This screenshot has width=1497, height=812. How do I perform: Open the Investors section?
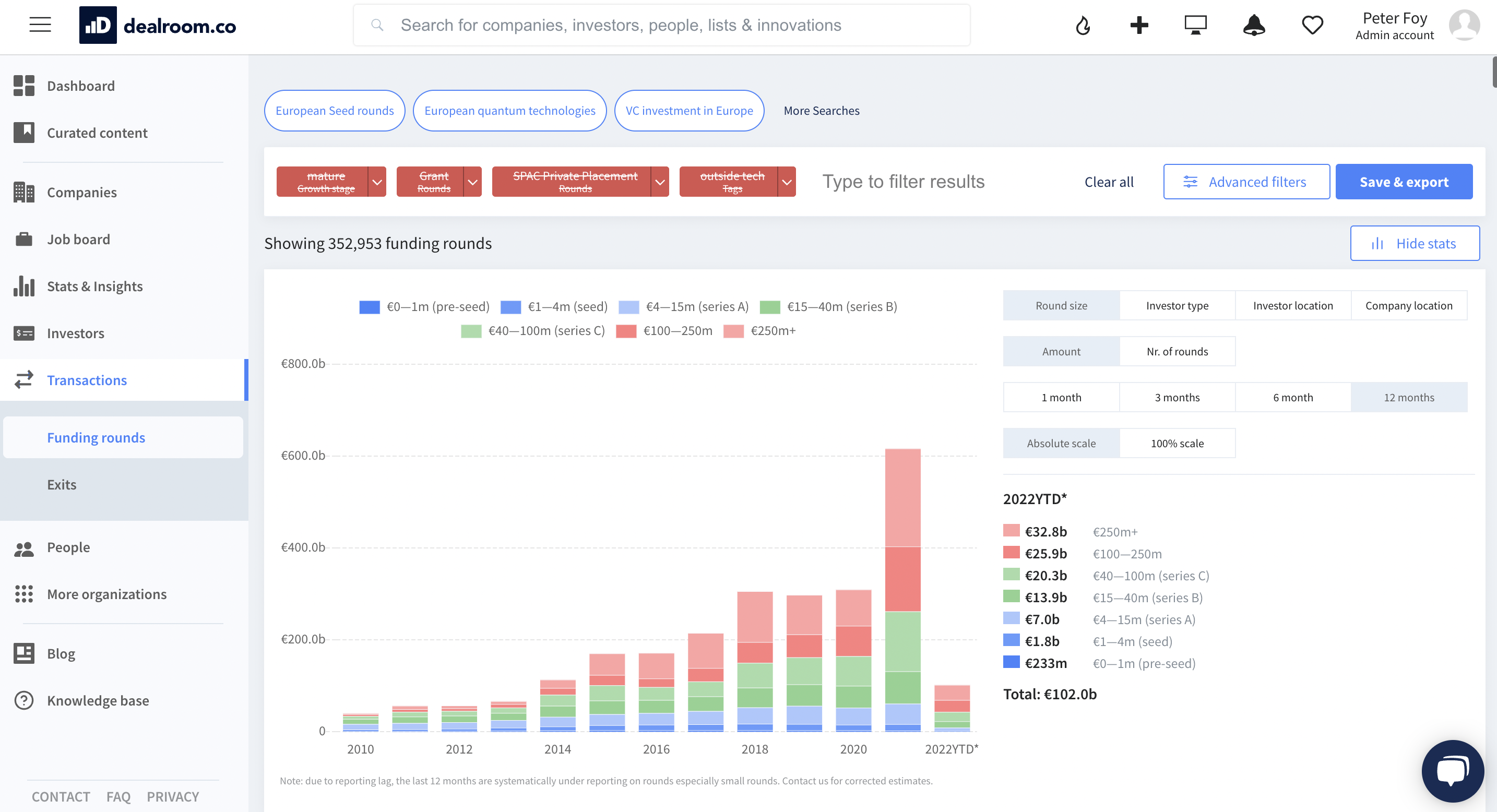pos(76,333)
